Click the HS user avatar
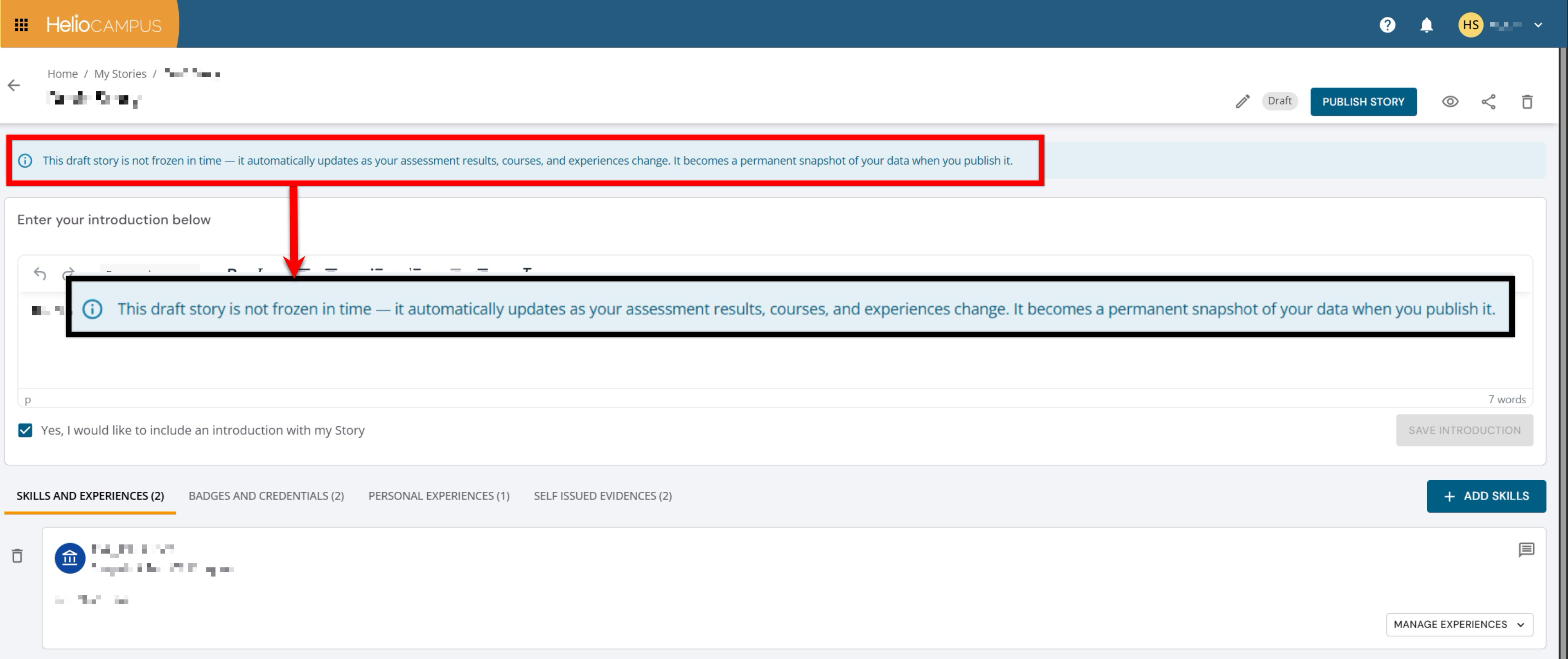The height and width of the screenshot is (659, 1568). (1471, 25)
